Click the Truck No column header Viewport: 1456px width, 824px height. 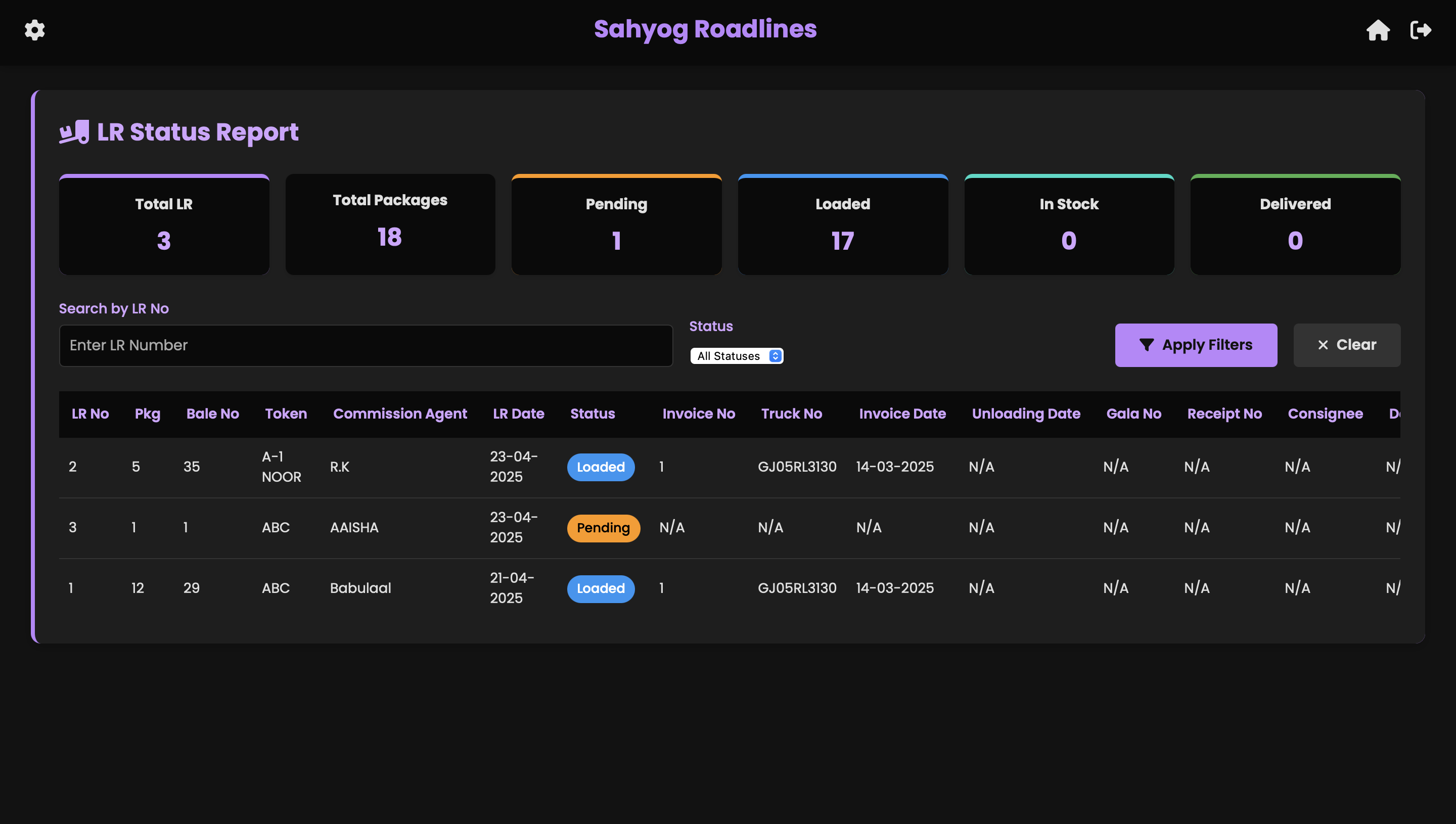click(792, 414)
